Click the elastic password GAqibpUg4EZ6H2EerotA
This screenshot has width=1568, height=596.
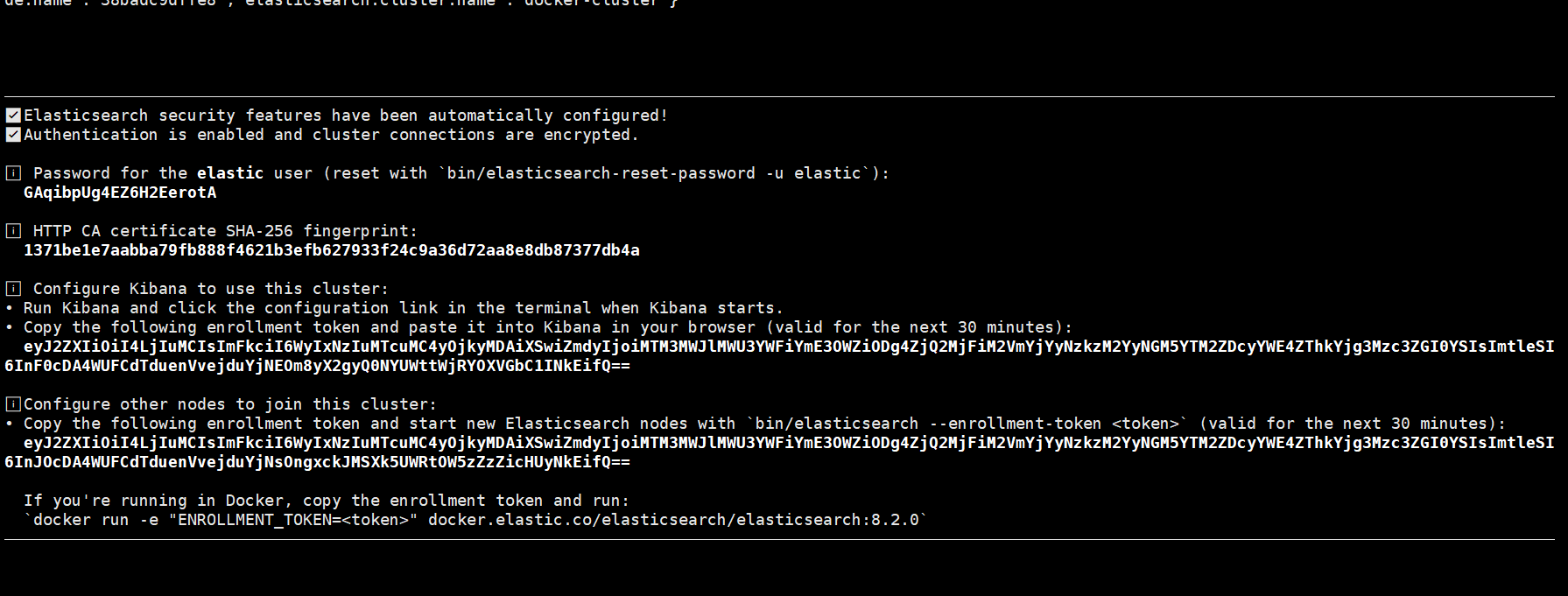tap(120, 193)
